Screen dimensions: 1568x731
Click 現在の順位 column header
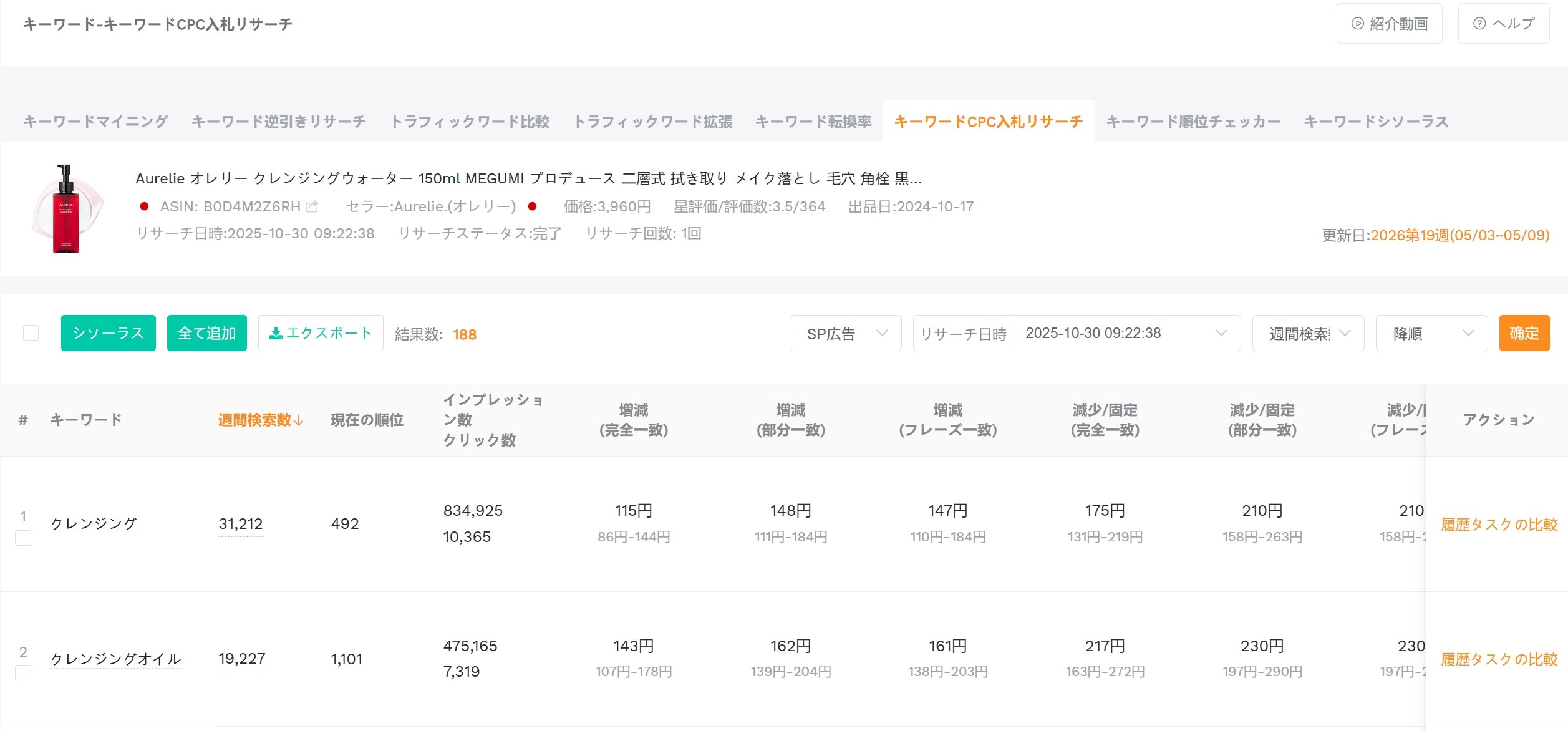[367, 420]
